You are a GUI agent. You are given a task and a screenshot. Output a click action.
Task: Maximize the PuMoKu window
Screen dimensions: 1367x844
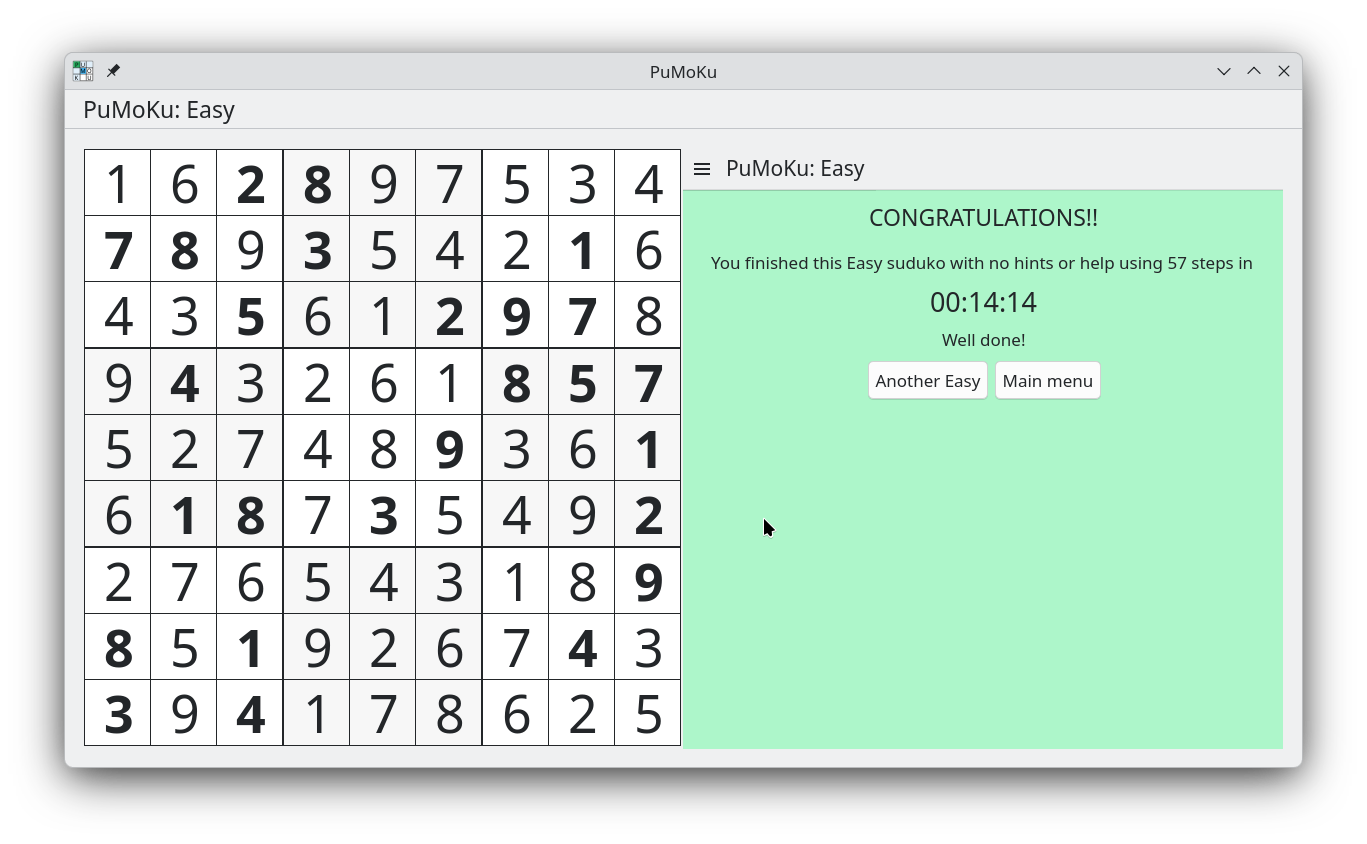click(x=1253, y=71)
